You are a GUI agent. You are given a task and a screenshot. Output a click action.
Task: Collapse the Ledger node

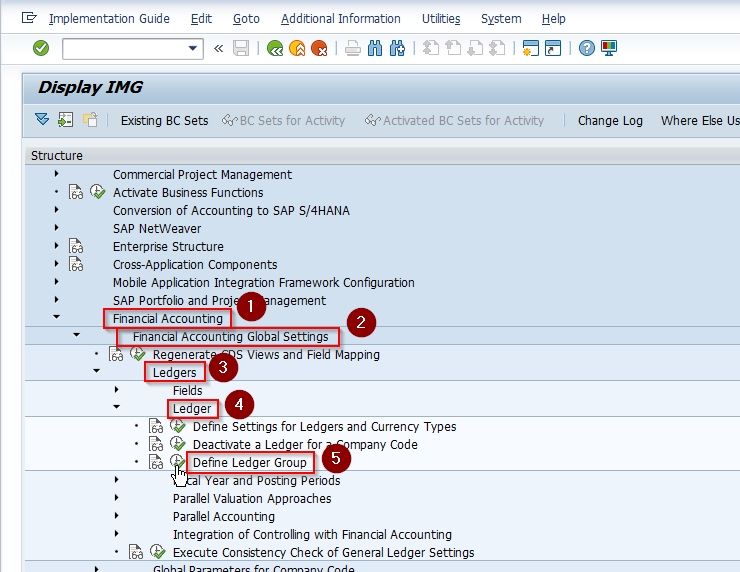tap(116, 407)
